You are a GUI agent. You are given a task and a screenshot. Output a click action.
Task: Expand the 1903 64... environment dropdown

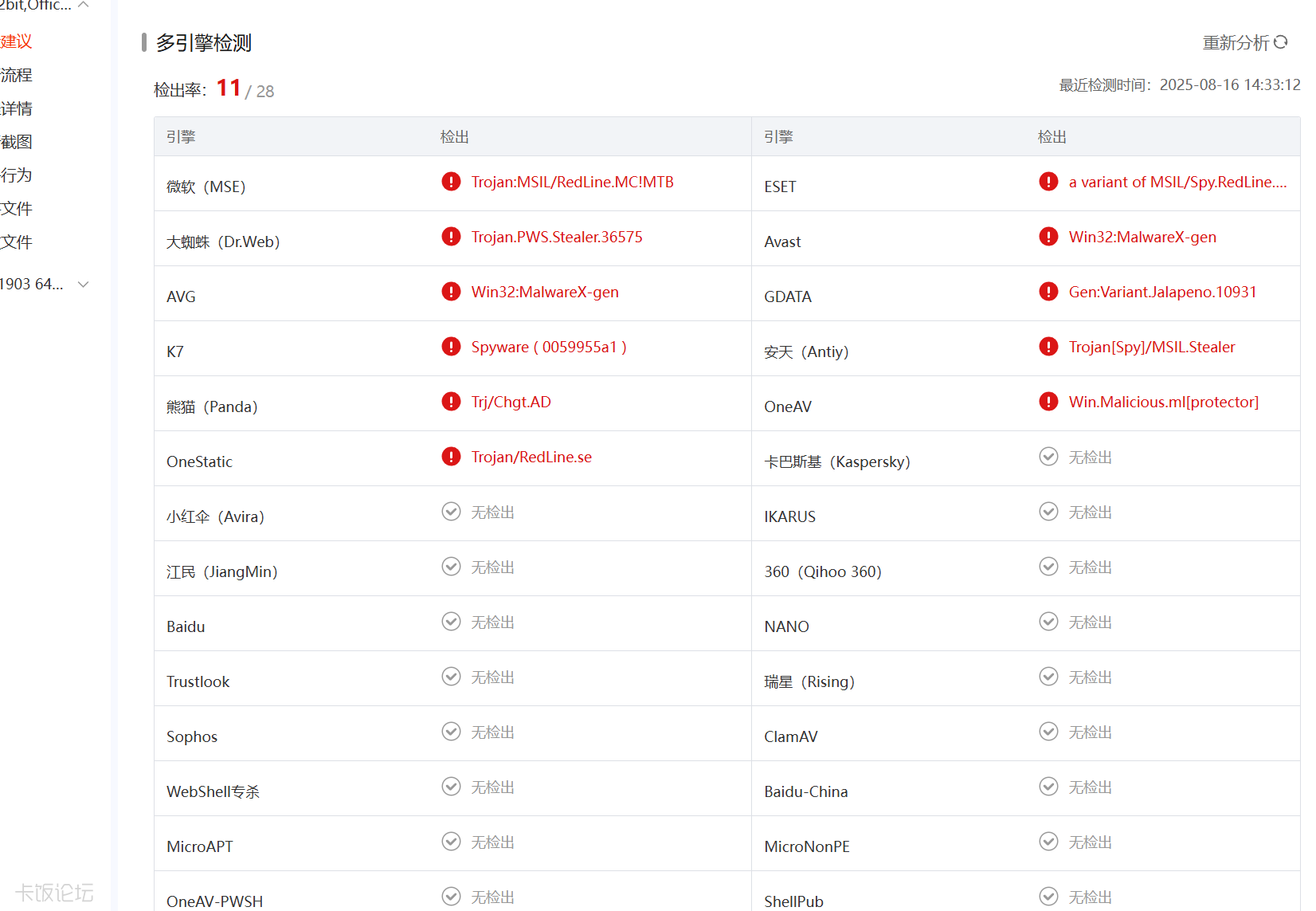83,285
